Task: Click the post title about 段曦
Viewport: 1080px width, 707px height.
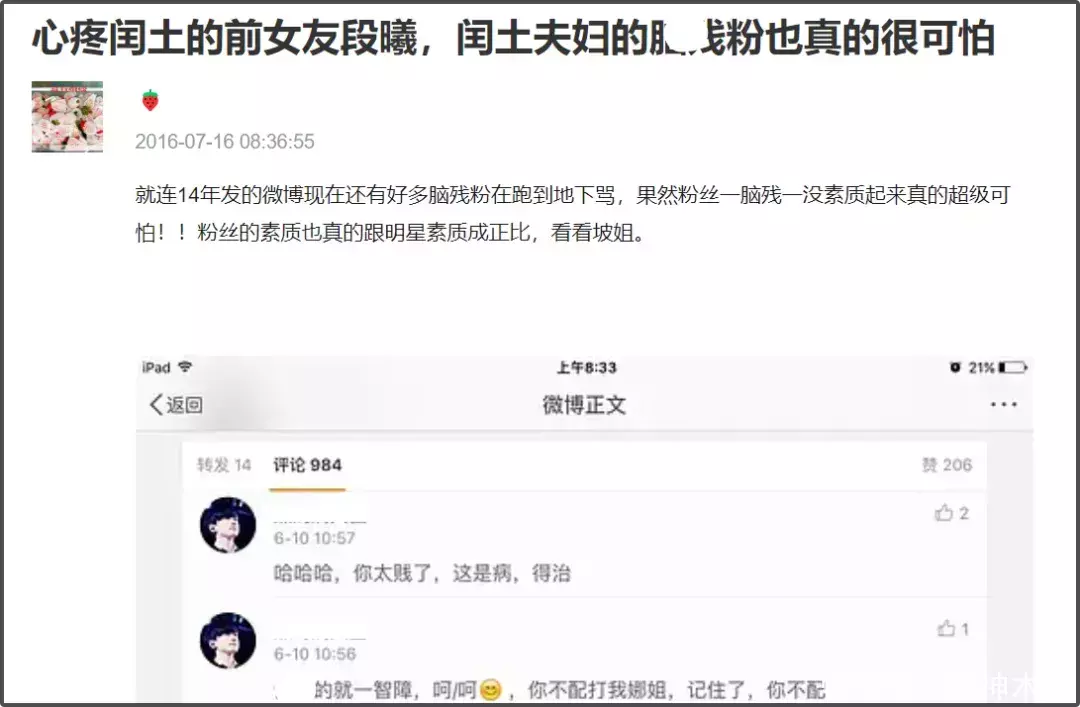Action: 513,38
